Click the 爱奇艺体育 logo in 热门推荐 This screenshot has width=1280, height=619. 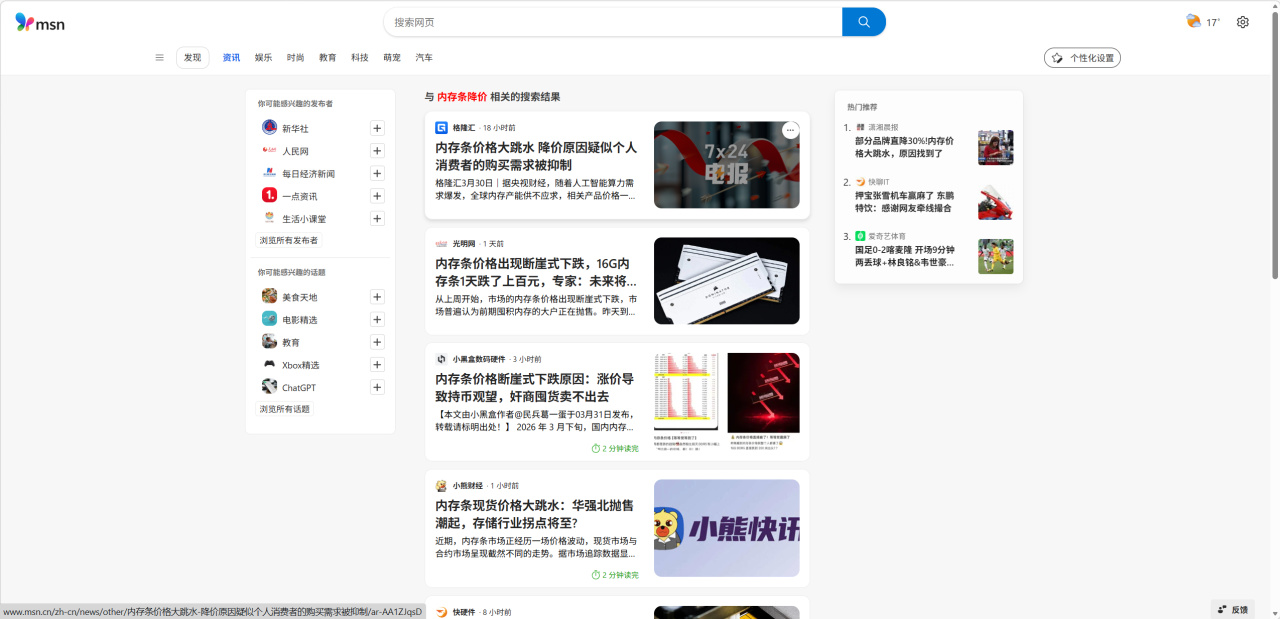click(x=860, y=236)
